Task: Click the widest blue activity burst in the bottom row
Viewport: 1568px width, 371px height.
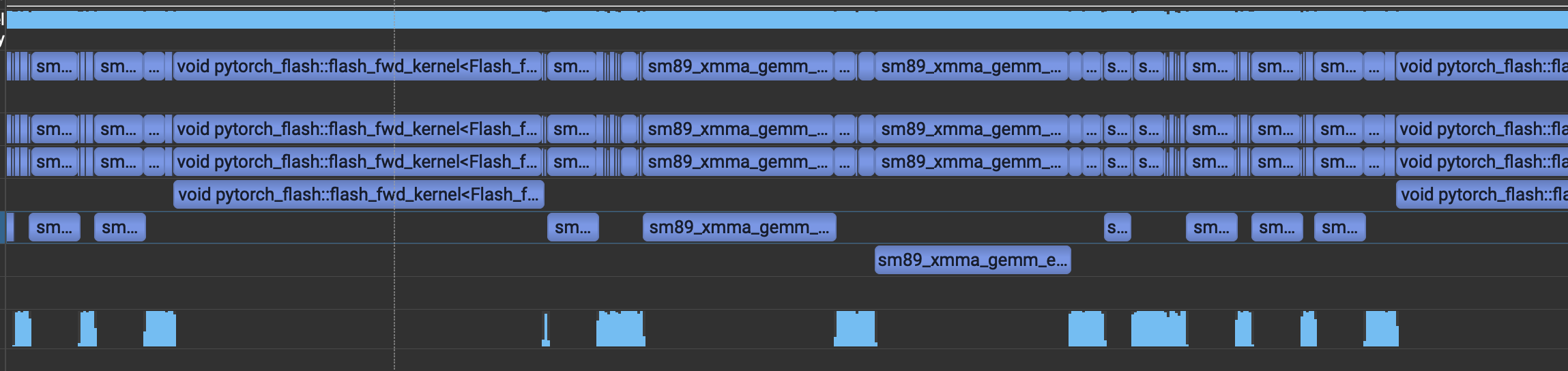Action: click(x=1159, y=329)
